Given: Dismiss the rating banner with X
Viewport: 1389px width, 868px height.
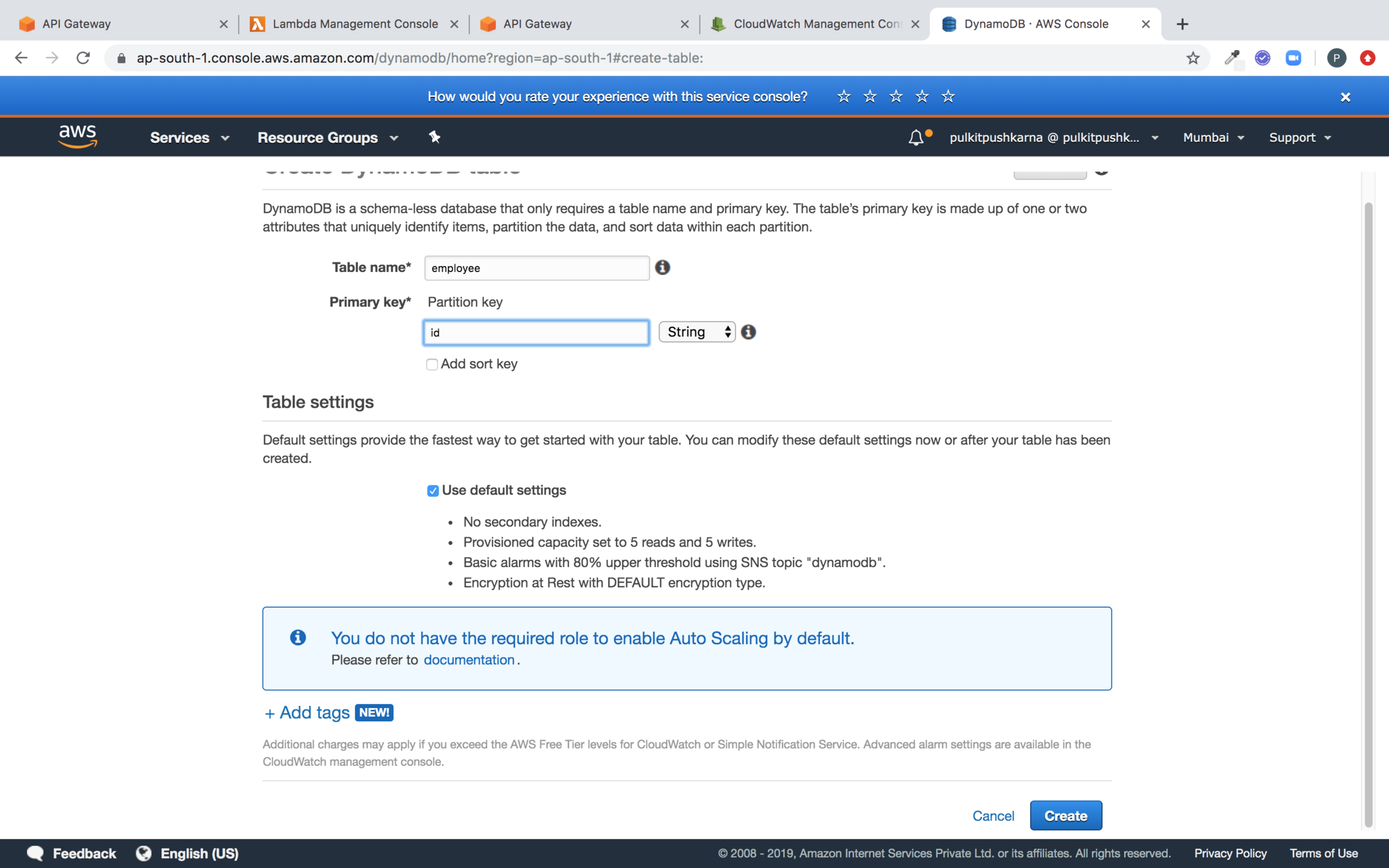Looking at the screenshot, I should pos(1345,97).
